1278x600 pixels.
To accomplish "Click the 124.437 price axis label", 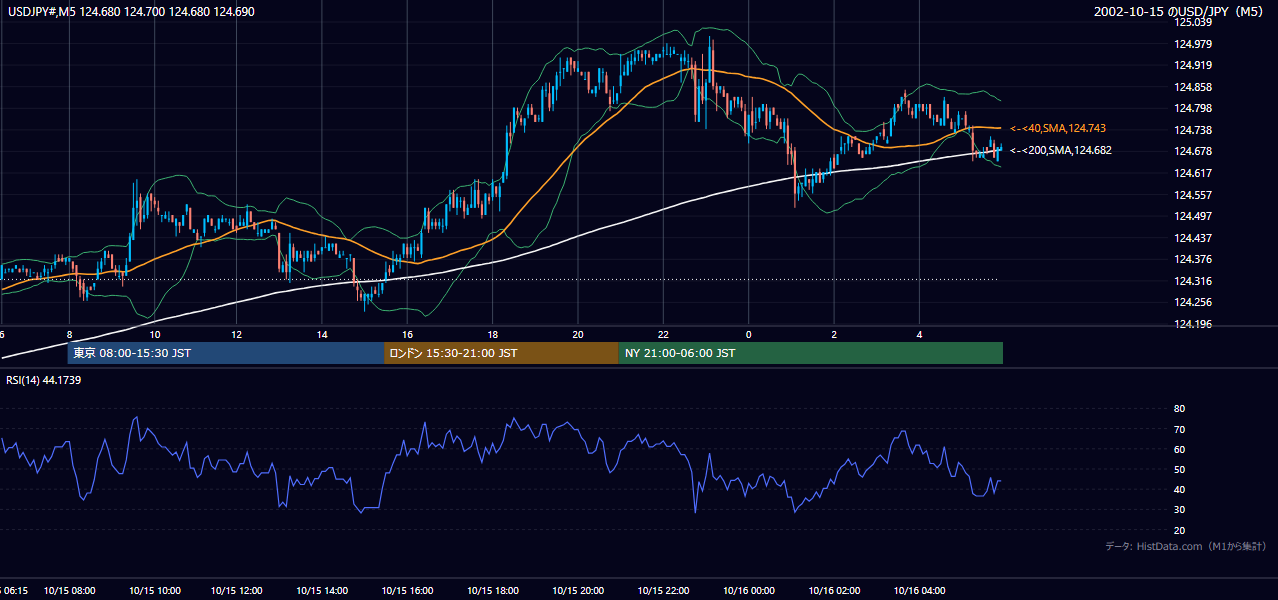I will pyautogui.click(x=1195, y=238).
